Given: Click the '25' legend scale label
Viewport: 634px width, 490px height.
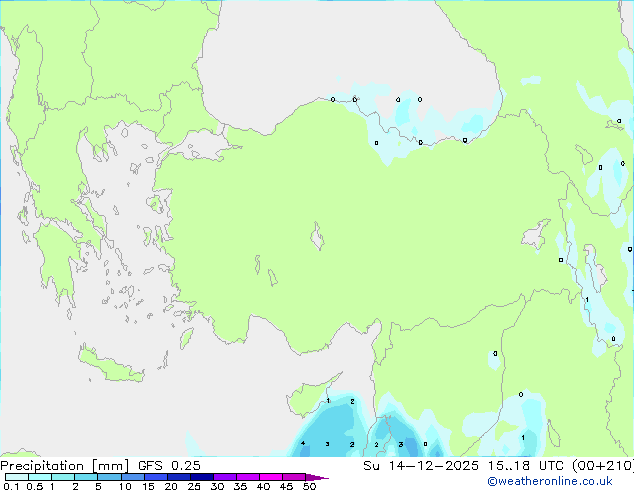Looking at the screenshot, I should click(194, 486).
